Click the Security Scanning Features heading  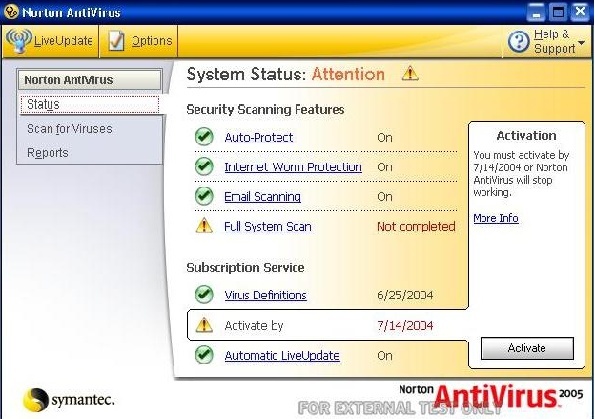click(x=265, y=110)
